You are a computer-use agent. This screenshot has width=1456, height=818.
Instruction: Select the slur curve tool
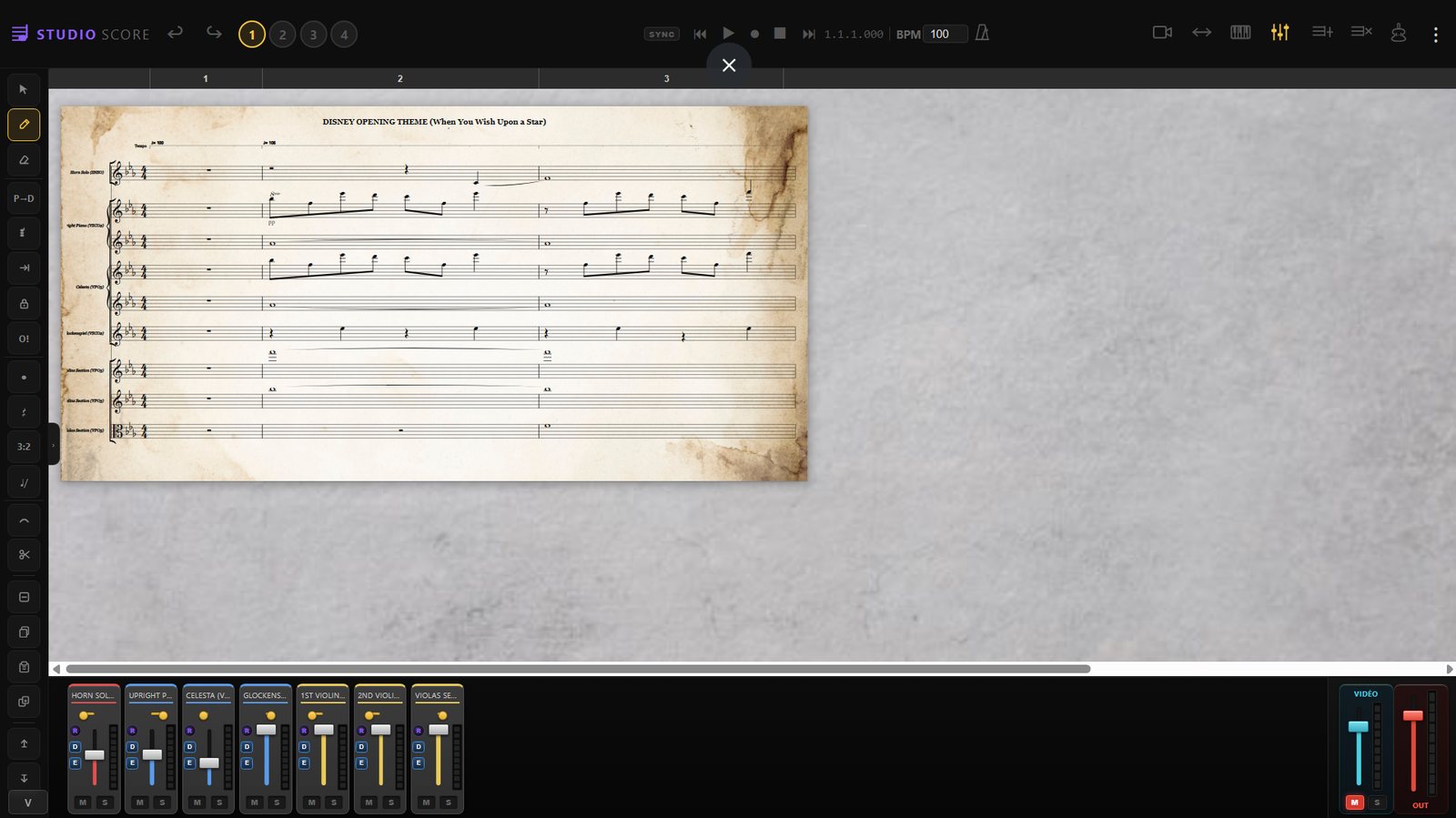(24, 521)
